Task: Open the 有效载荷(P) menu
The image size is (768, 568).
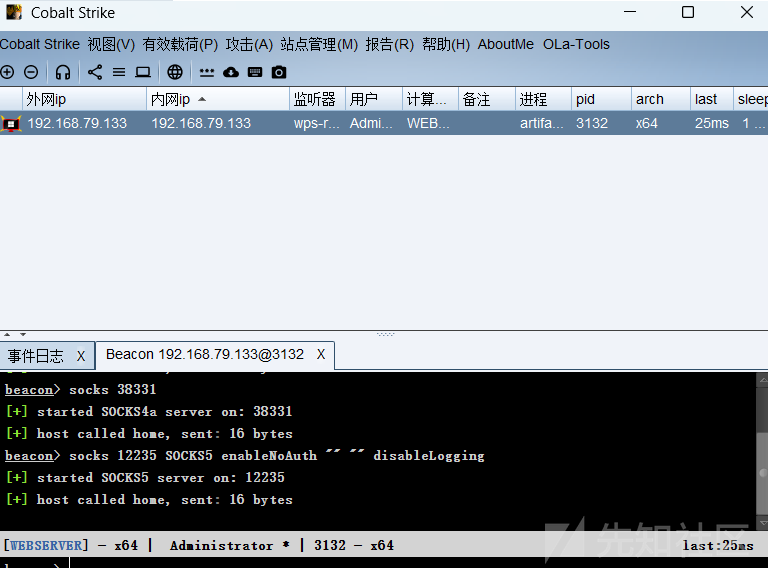Action: click(180, 44)
